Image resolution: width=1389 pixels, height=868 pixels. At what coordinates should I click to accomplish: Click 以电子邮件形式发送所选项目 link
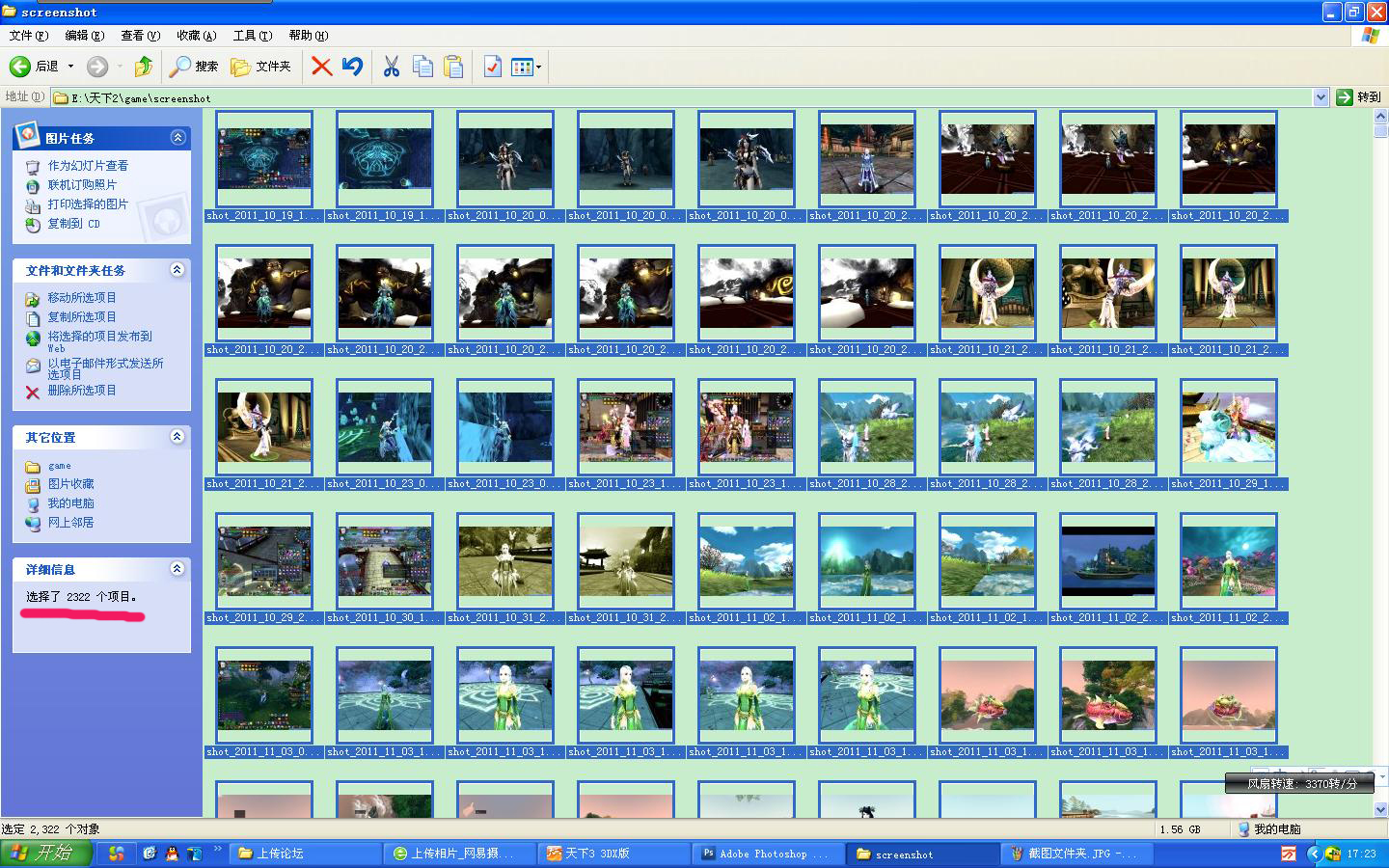[x=105, y=368]
